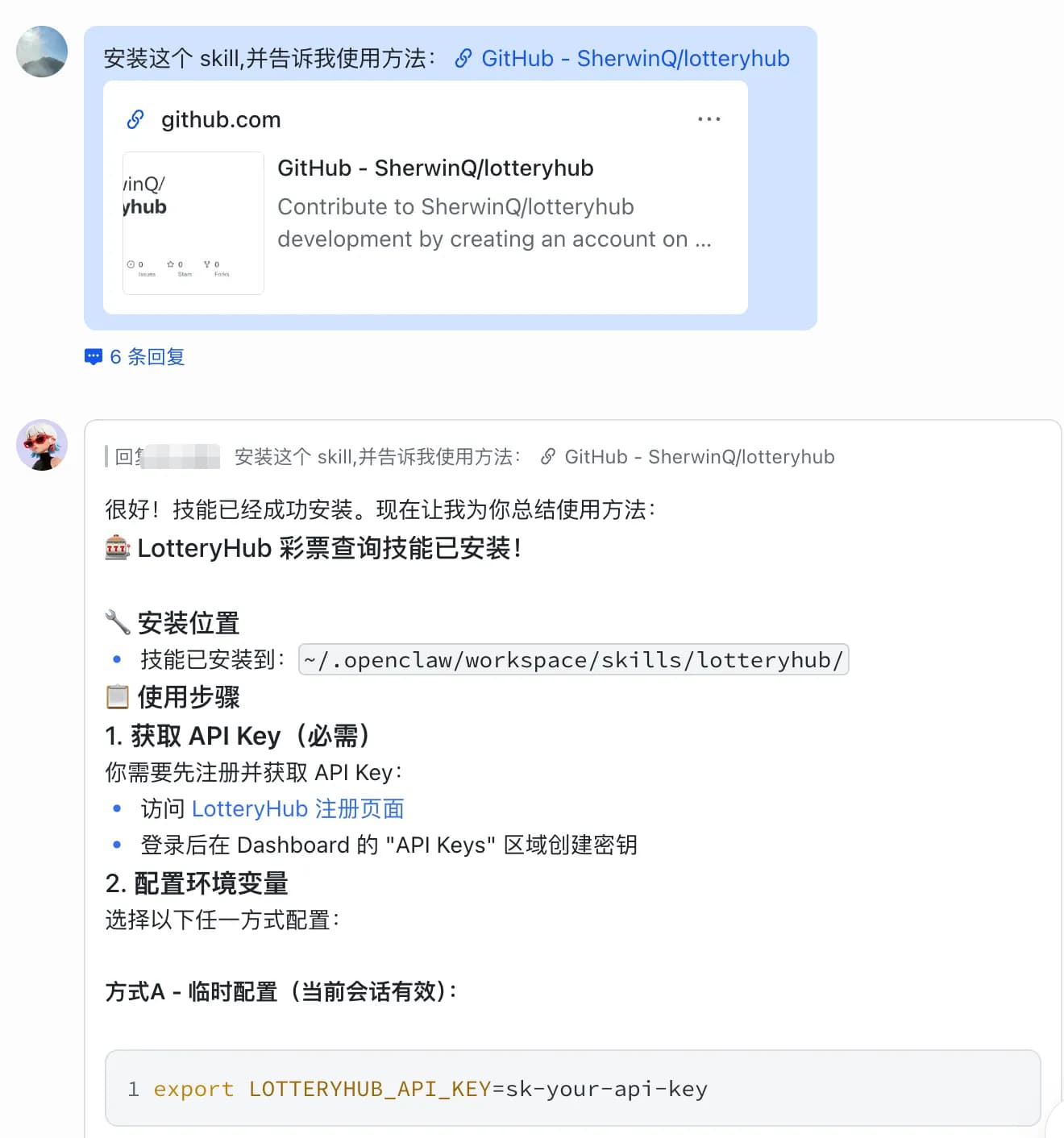Open the red-sunglasses bot avatar
1064x1138 pixels.
point(42,445)
